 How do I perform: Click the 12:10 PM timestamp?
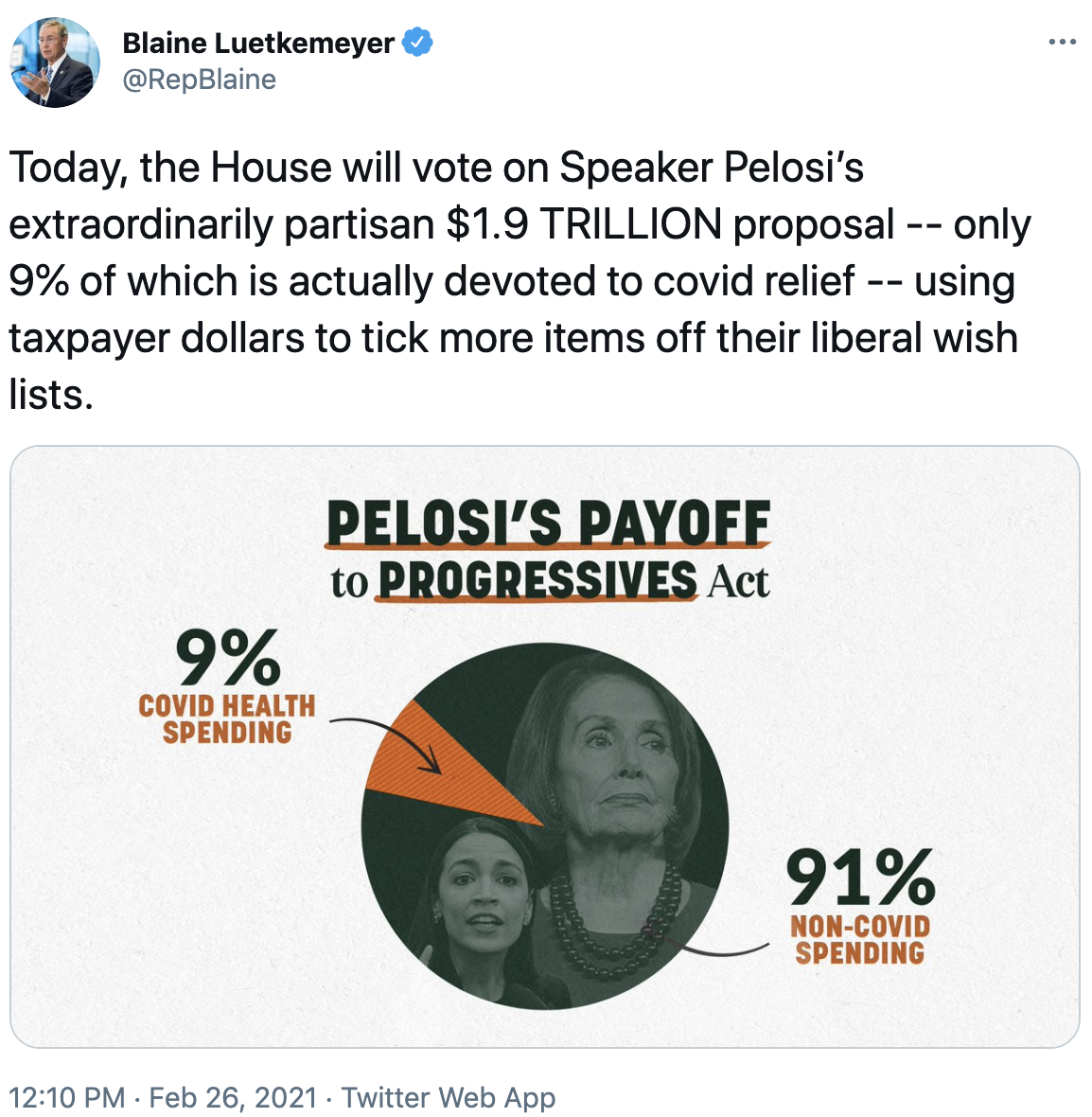(66, 1097)
